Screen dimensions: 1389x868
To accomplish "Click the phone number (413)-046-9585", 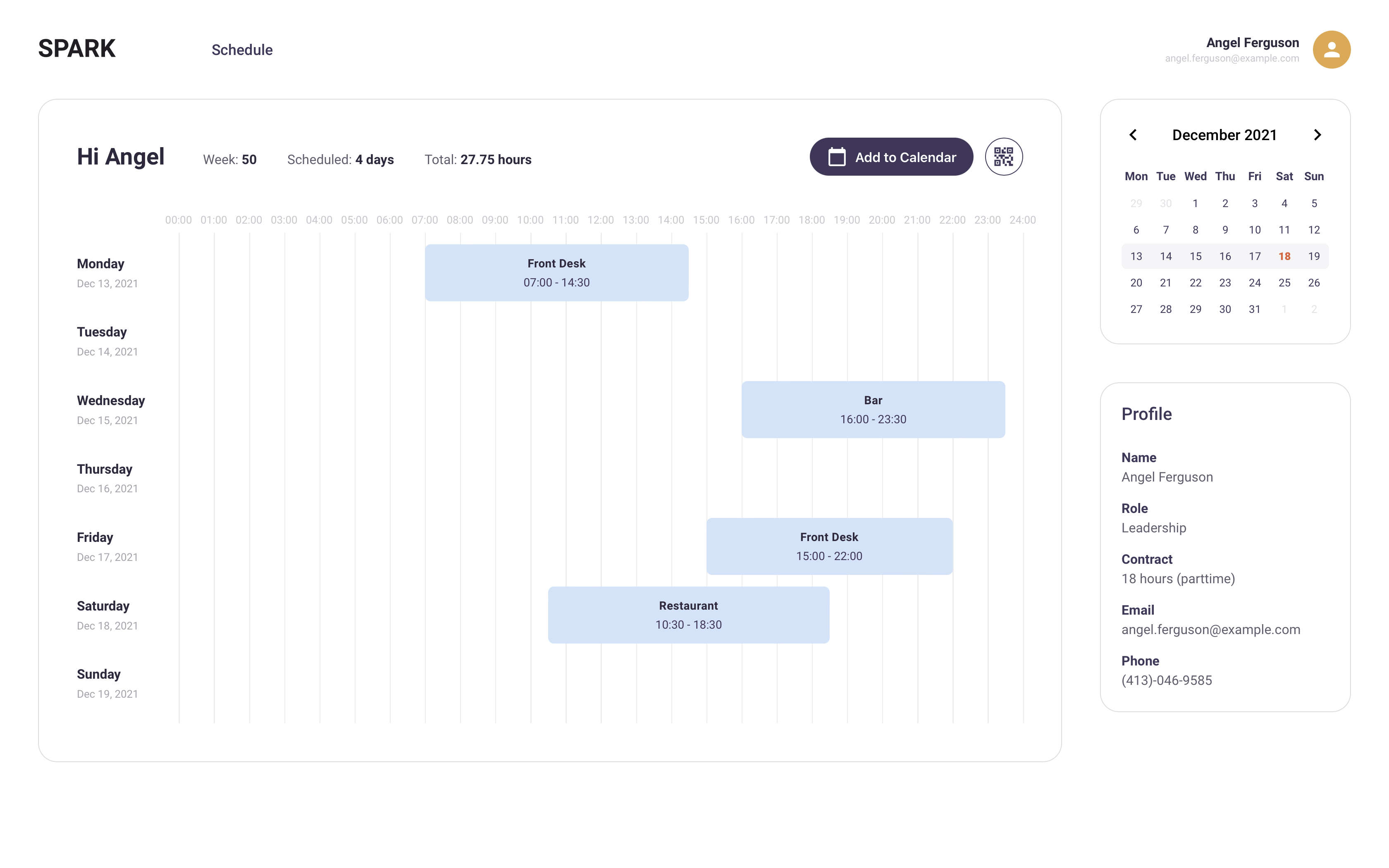I will point(1166,680).
